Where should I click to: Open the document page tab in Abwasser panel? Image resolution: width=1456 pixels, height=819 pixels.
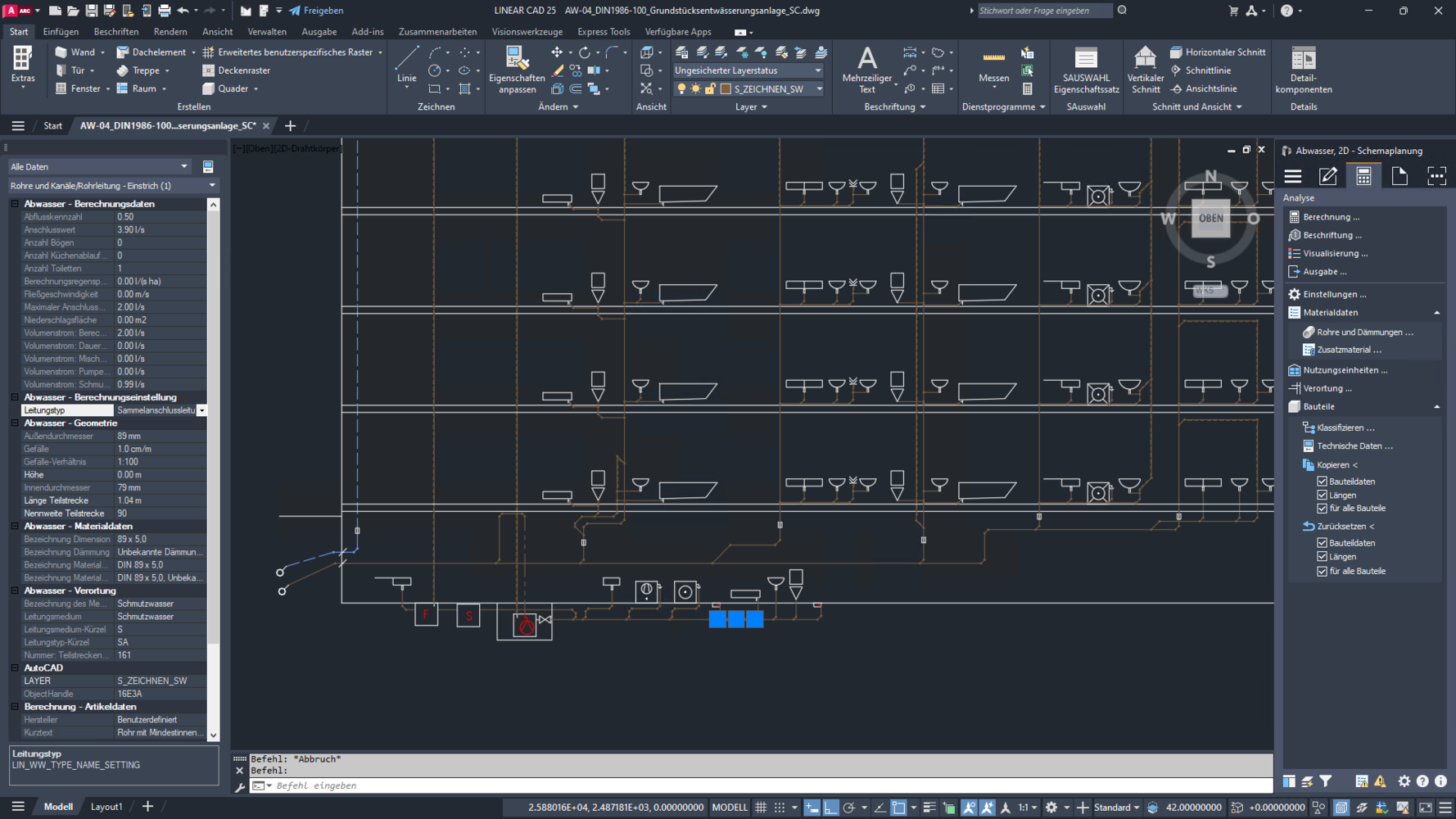1399,176
